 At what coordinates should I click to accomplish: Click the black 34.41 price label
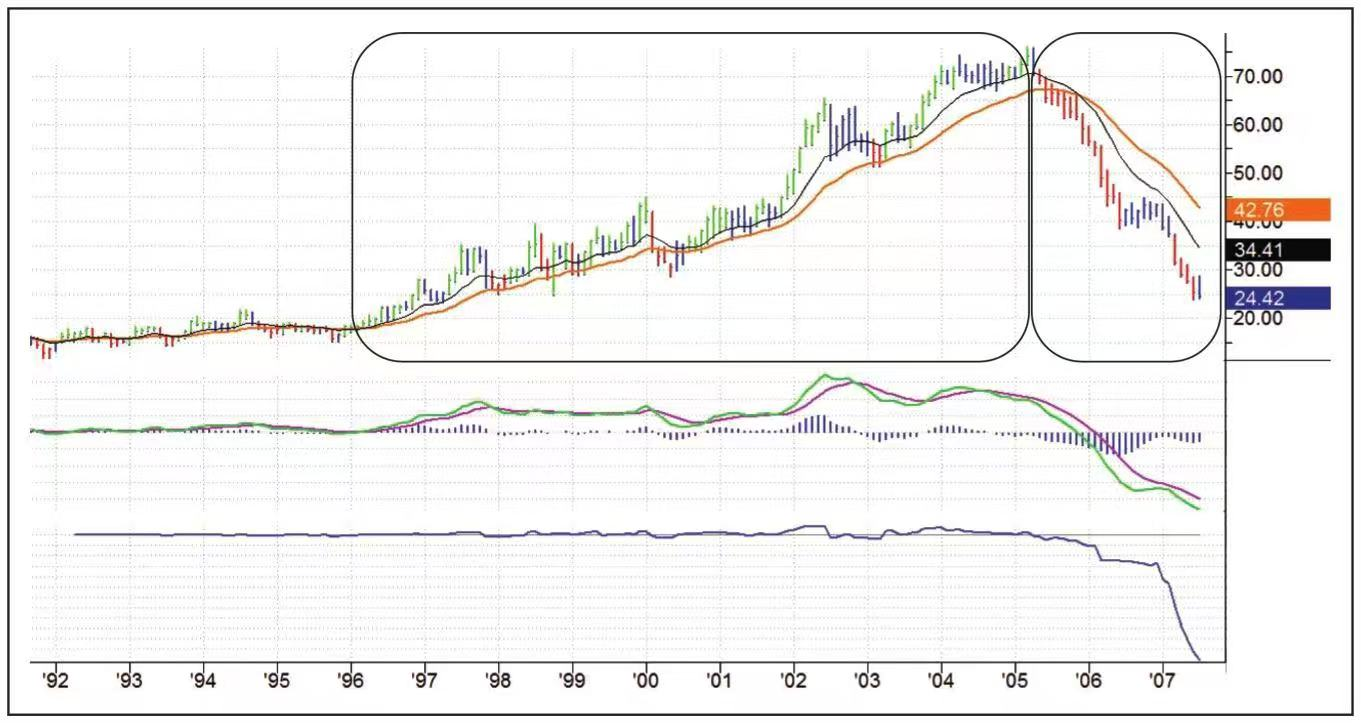(1277, 249)
